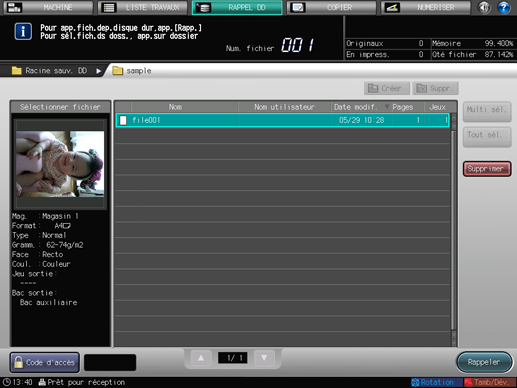Click the Sélectionner fichier panel header
The width and height of the screenshot is (517, 388).
[60, 107]
